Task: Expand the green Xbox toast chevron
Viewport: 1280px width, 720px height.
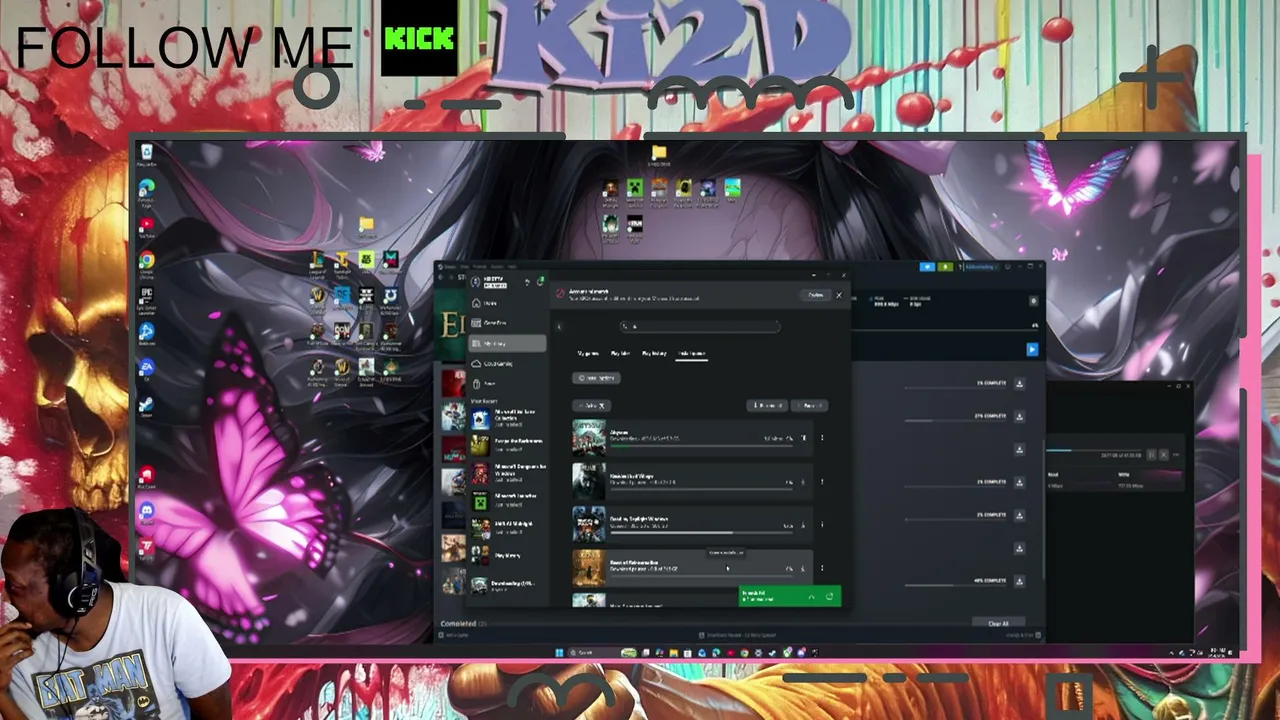Action: [x=811, y=597]
